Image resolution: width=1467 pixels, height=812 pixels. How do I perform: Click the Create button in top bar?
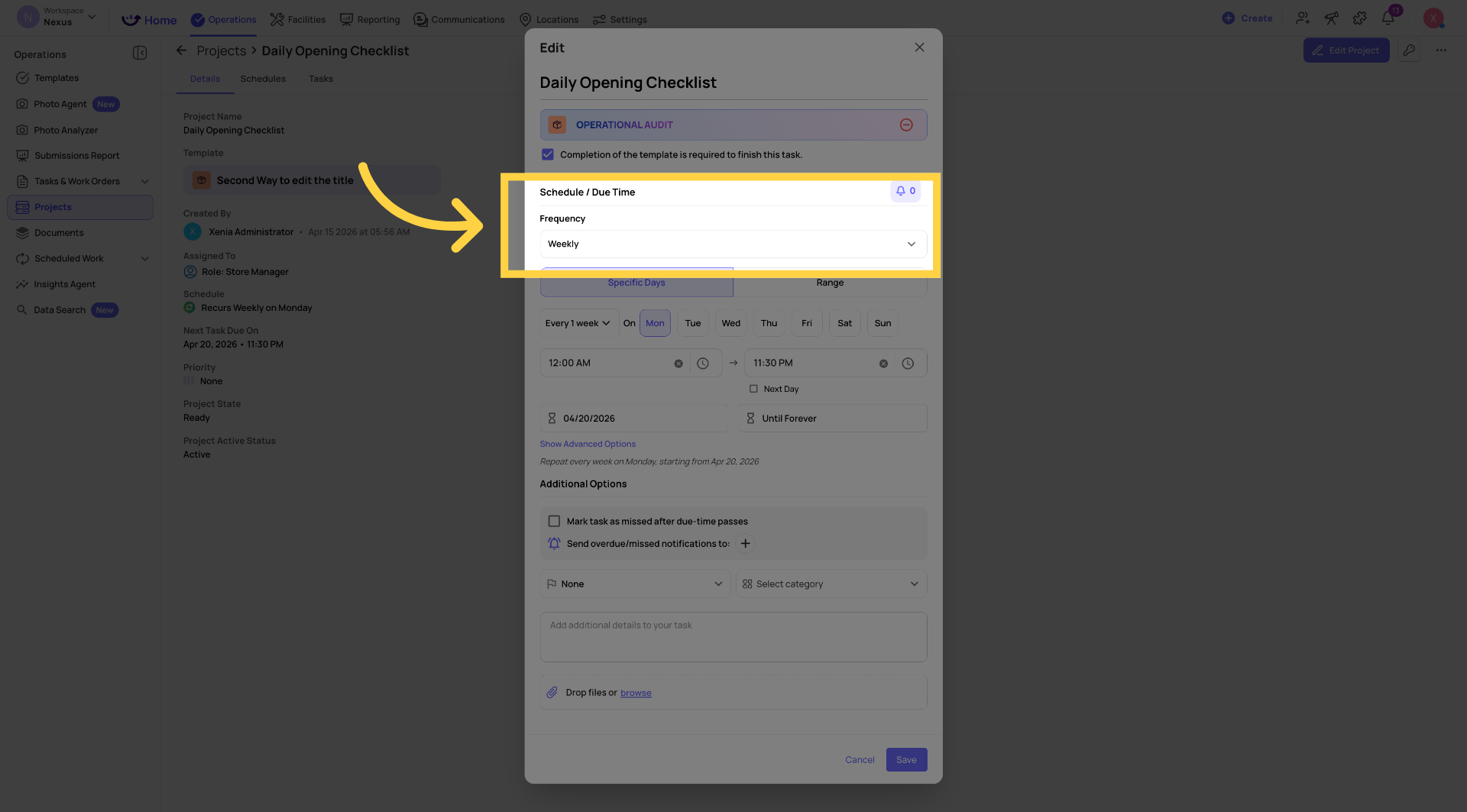[1247, 18]
